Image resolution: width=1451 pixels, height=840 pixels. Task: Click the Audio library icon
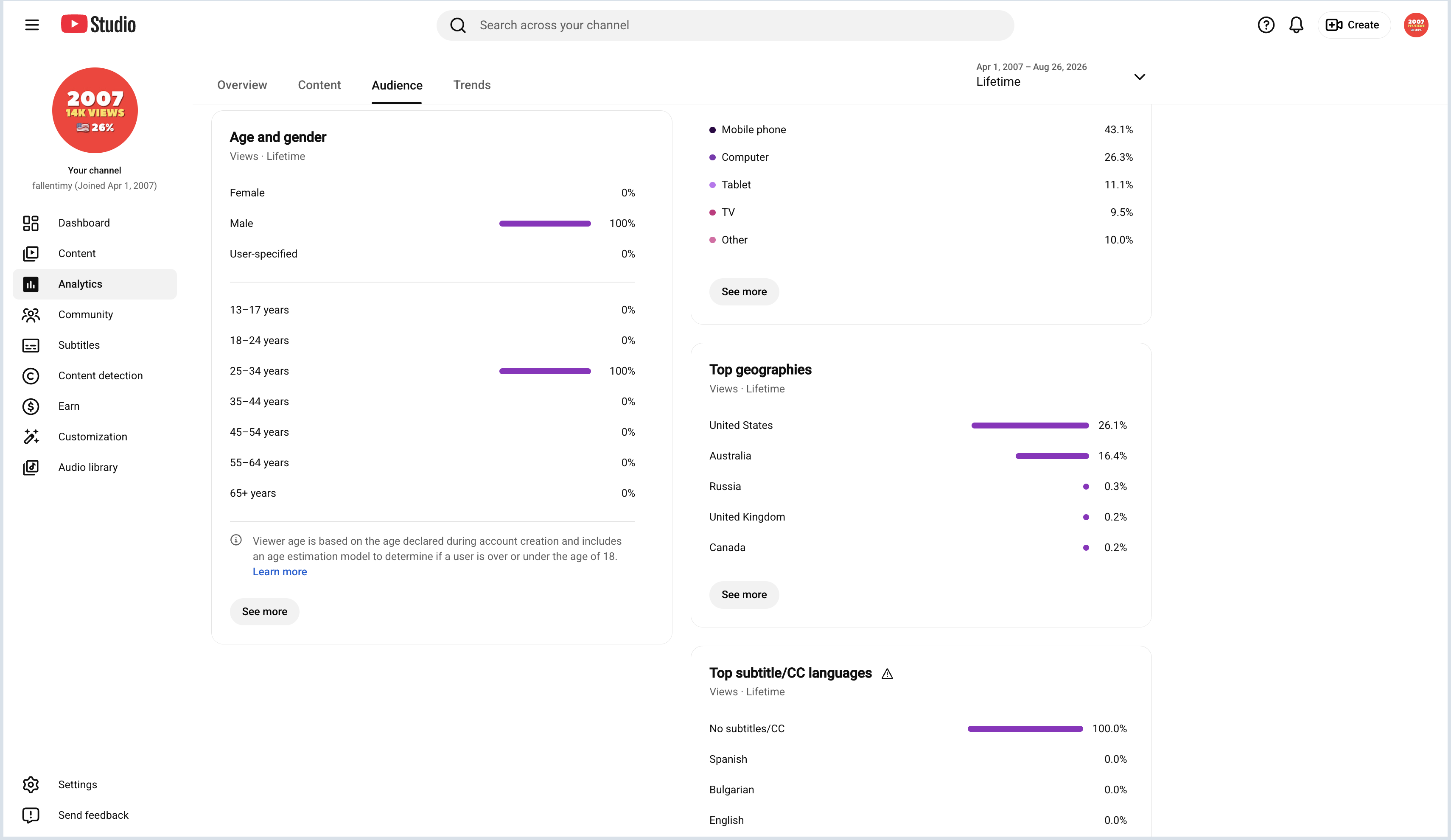click(x=31, y=467)
